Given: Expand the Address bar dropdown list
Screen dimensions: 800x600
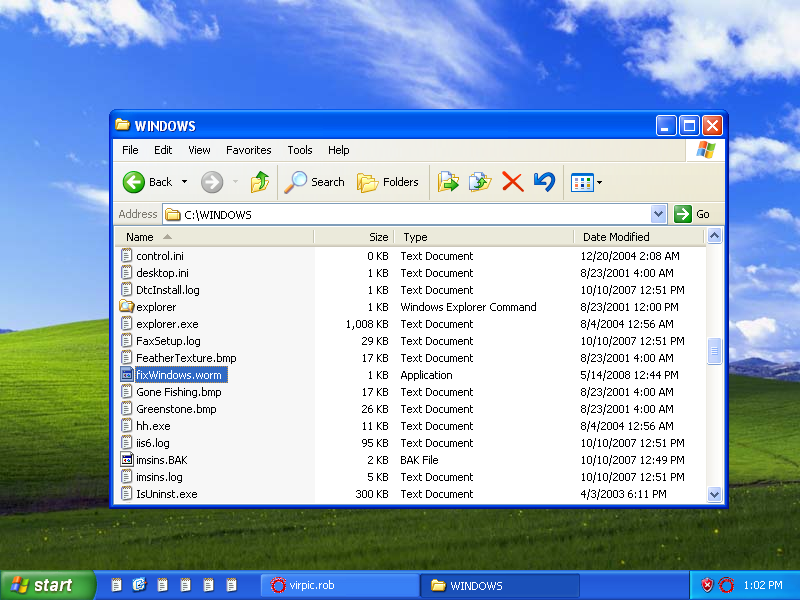Looking at the screenshot, I should (x=658, y=214).
